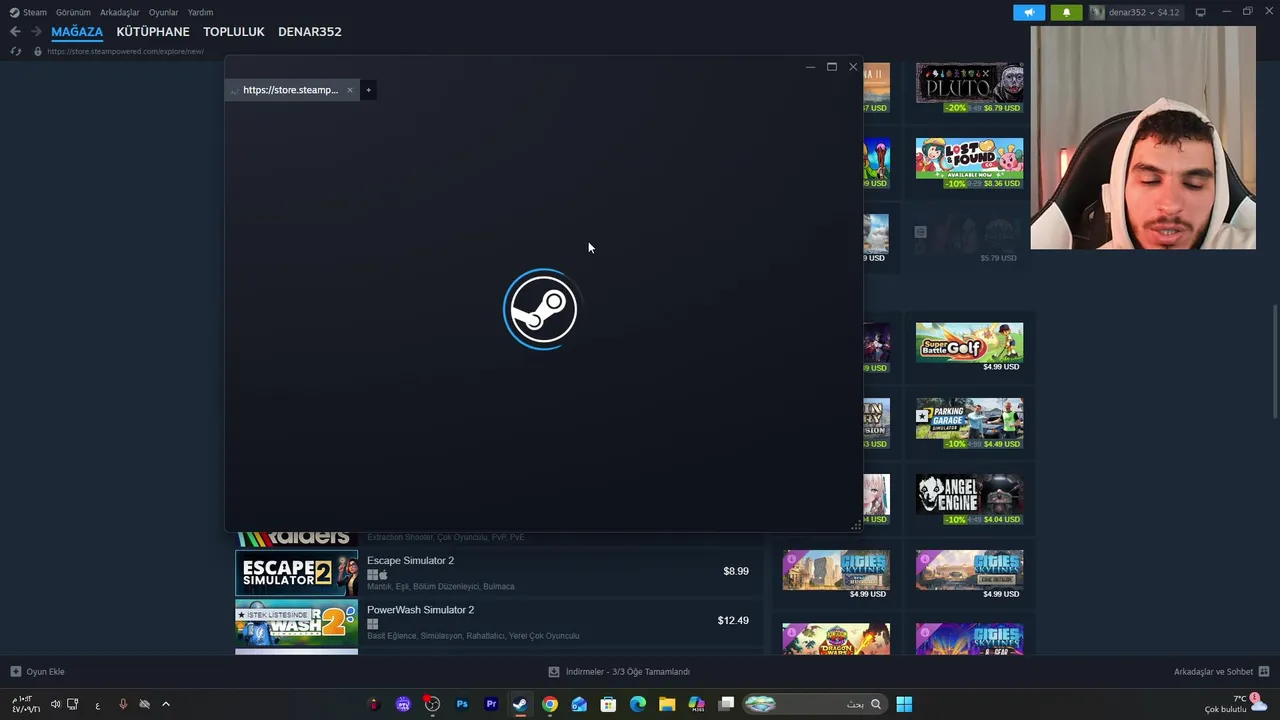Go to TOPLULUK section
This screenshot has width=1280, height=720.
click(234, 32)
